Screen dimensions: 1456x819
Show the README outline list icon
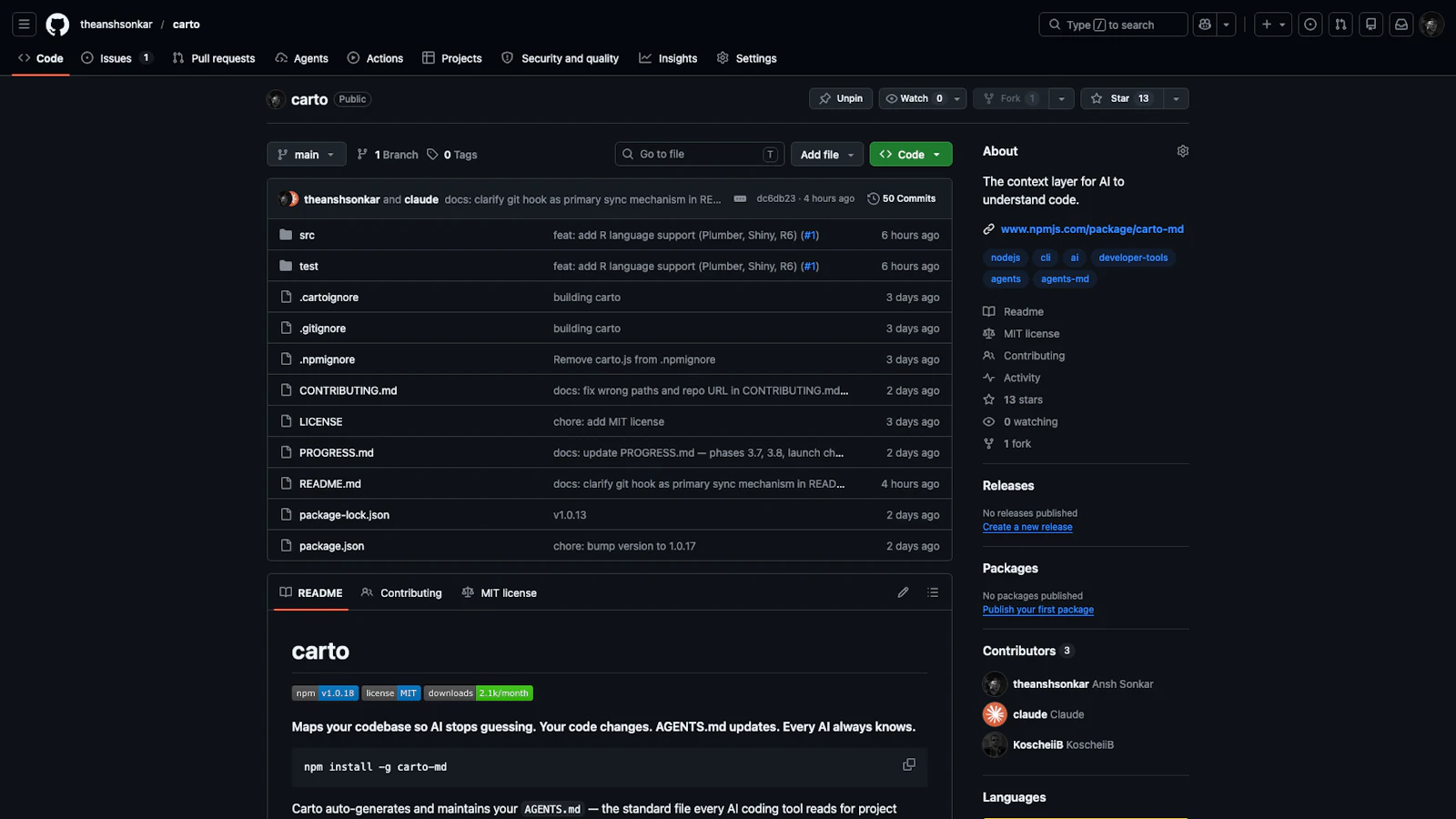tap(933, 592)
